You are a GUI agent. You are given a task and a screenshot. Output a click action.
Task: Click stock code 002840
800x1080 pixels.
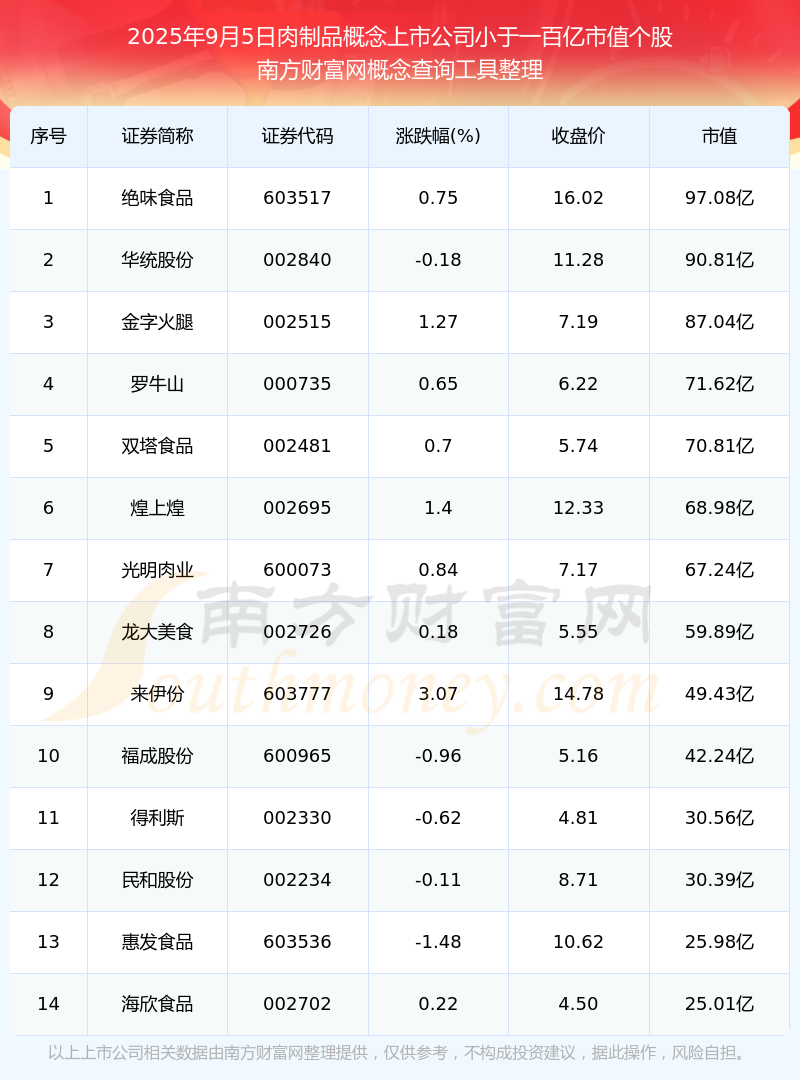[298, 260]
